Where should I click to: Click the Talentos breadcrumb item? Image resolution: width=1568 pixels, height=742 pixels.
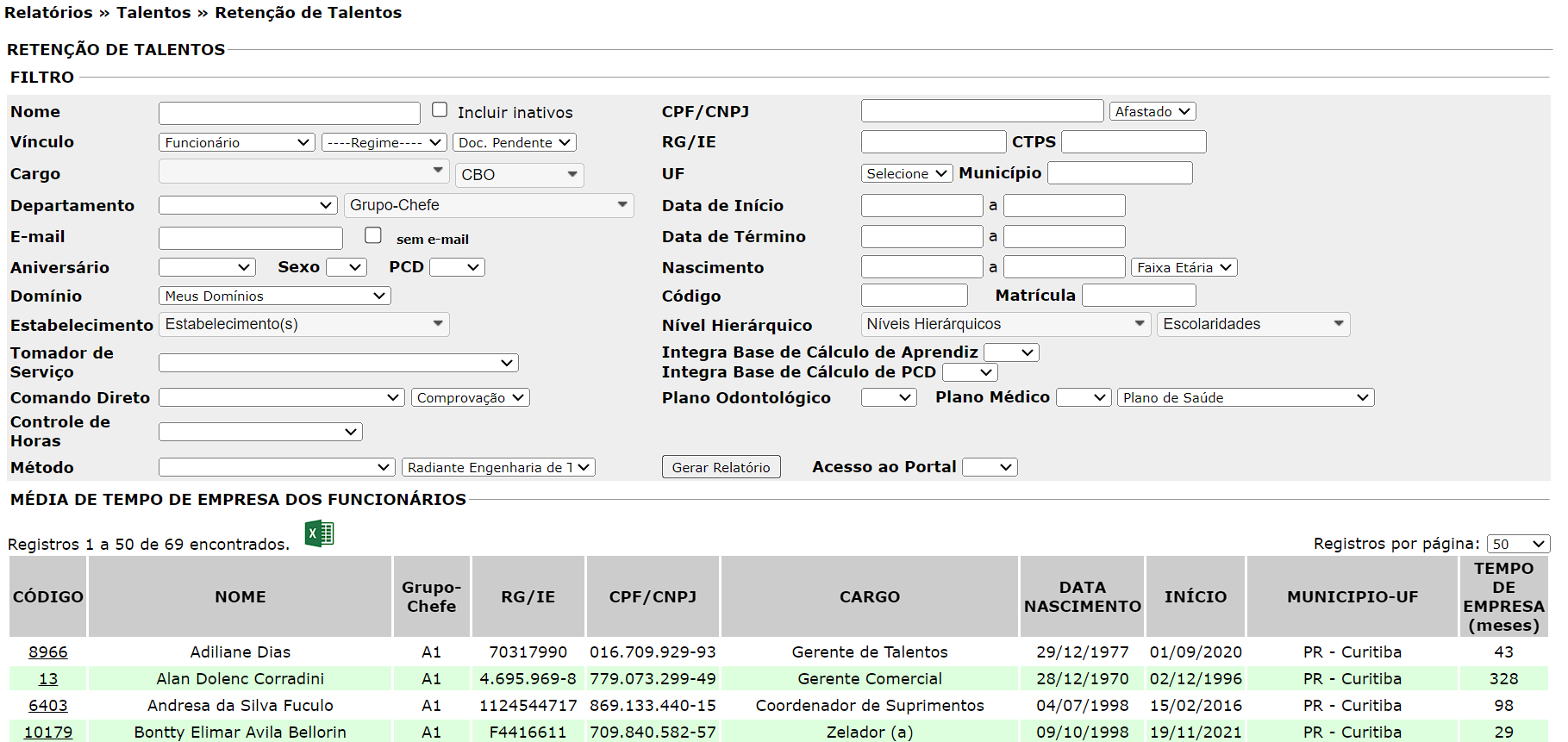tap(153, 13)
